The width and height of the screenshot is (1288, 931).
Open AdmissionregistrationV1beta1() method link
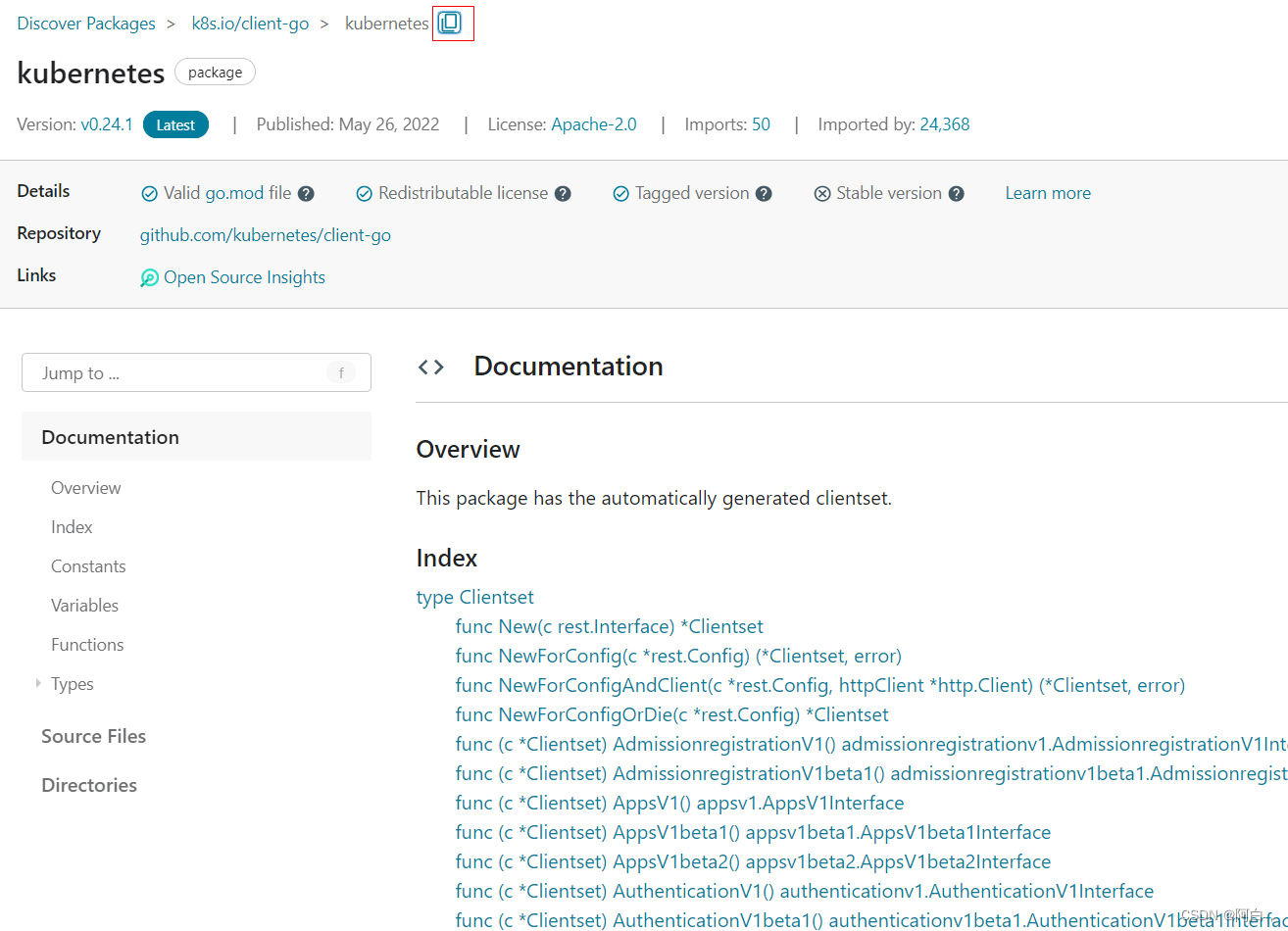pos(871,773)
